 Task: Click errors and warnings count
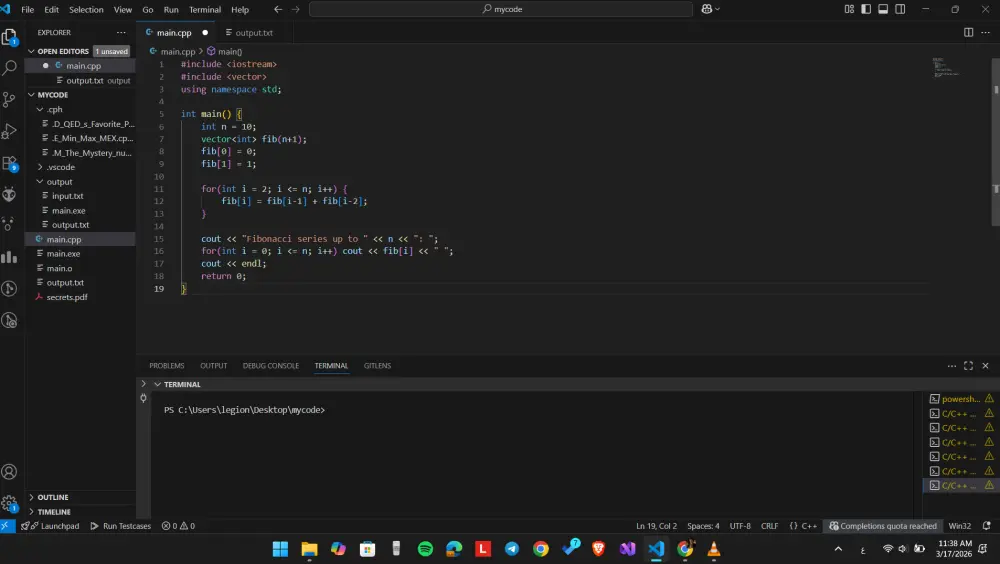tap(178, 526)
